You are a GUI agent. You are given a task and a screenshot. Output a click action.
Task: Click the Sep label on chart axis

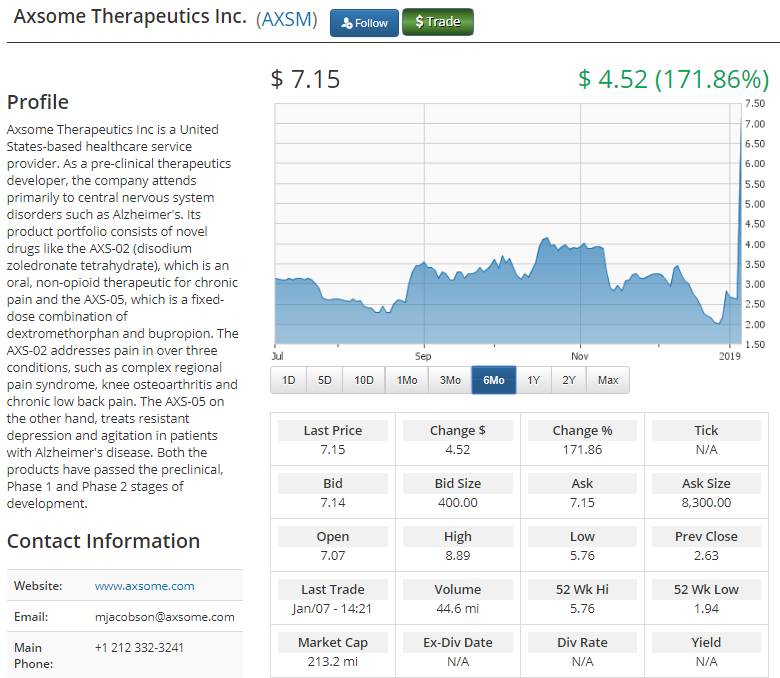(x=423, y=356)
